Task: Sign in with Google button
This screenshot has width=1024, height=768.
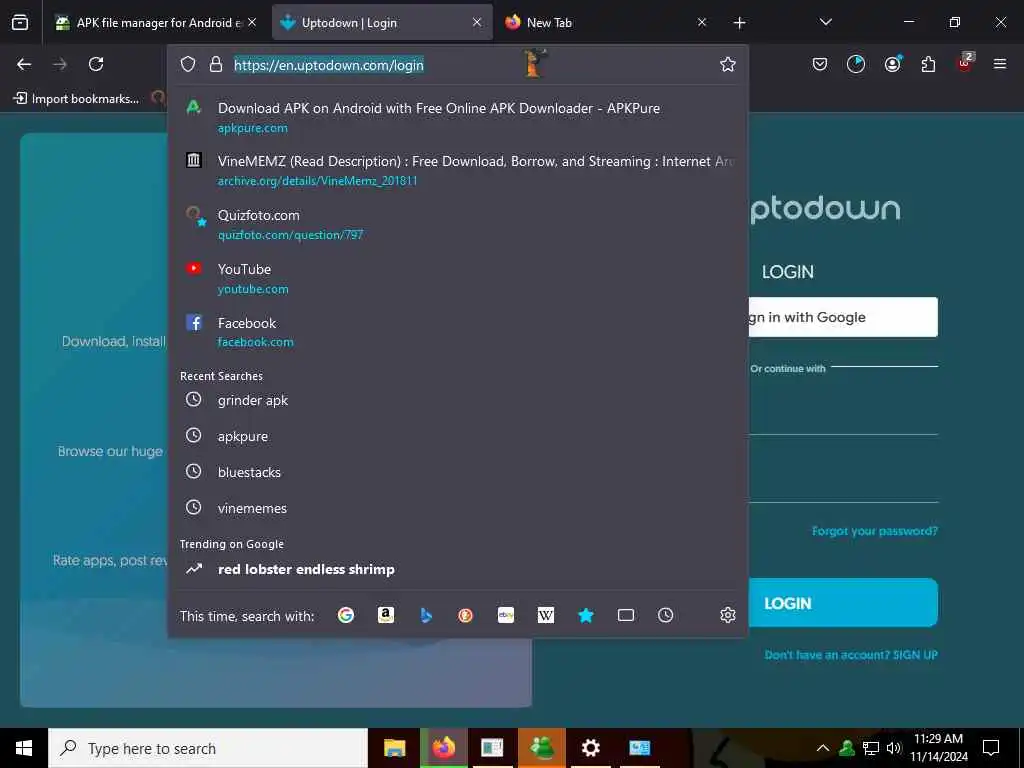Action: pos(842,317)
